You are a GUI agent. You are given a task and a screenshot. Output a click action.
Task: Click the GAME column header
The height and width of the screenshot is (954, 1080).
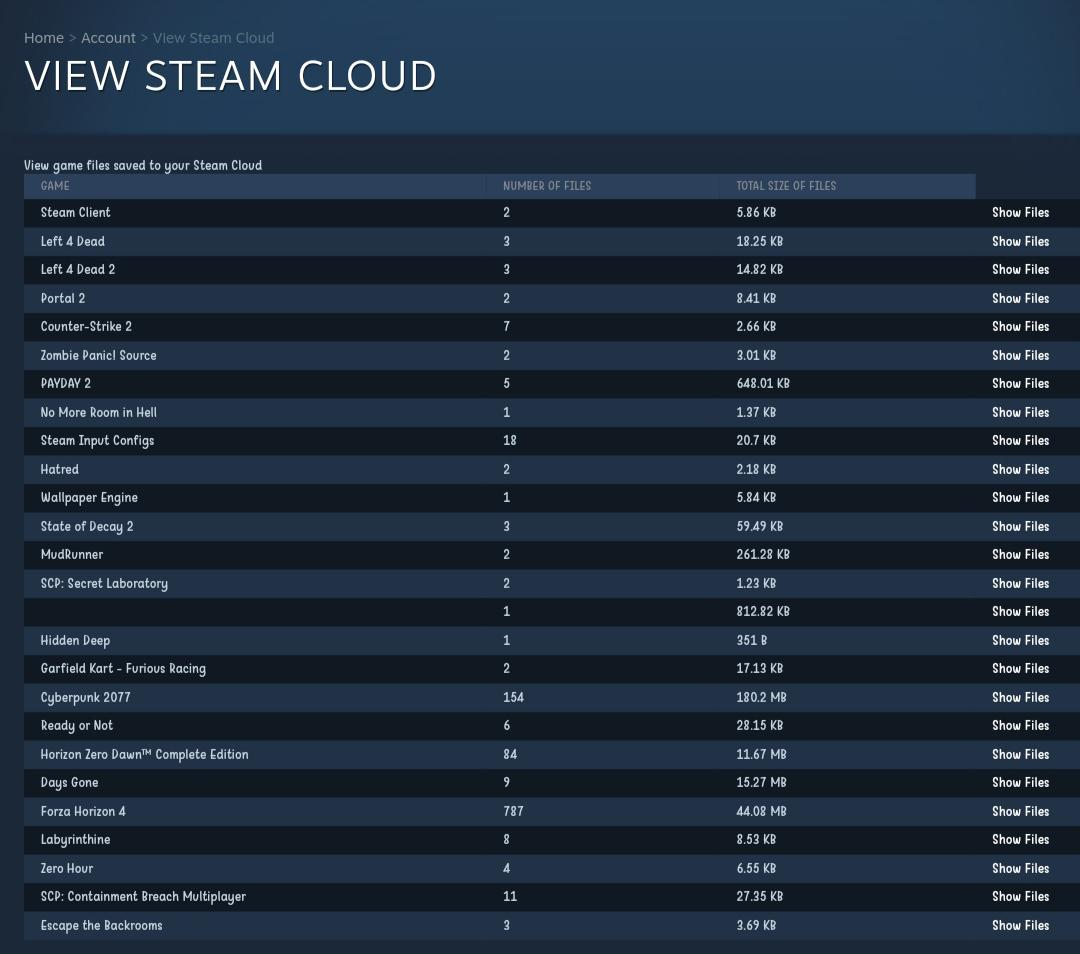[55, 186]
